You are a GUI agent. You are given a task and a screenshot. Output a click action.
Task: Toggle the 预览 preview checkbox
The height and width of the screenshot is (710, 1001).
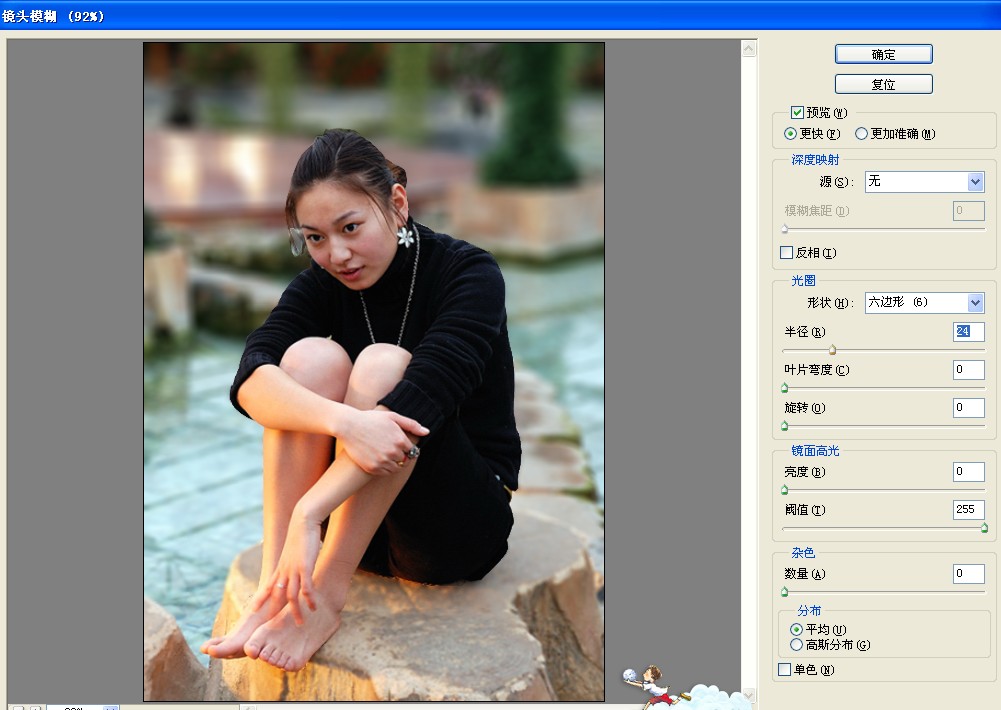point(797,113)
